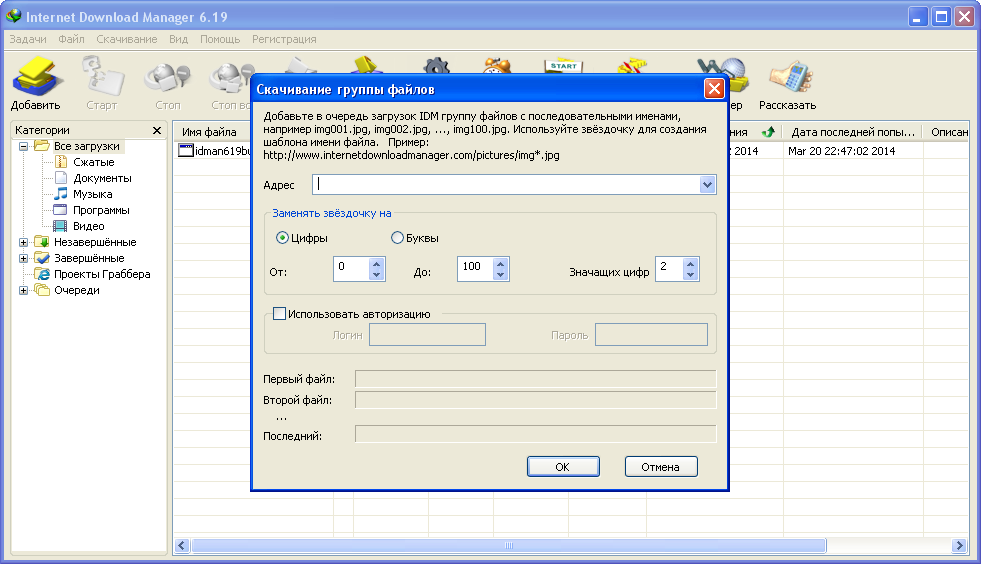This screenshot has width=981, height=564.
Task: Click the Отмена button
Action: click(x=661, y=466)
